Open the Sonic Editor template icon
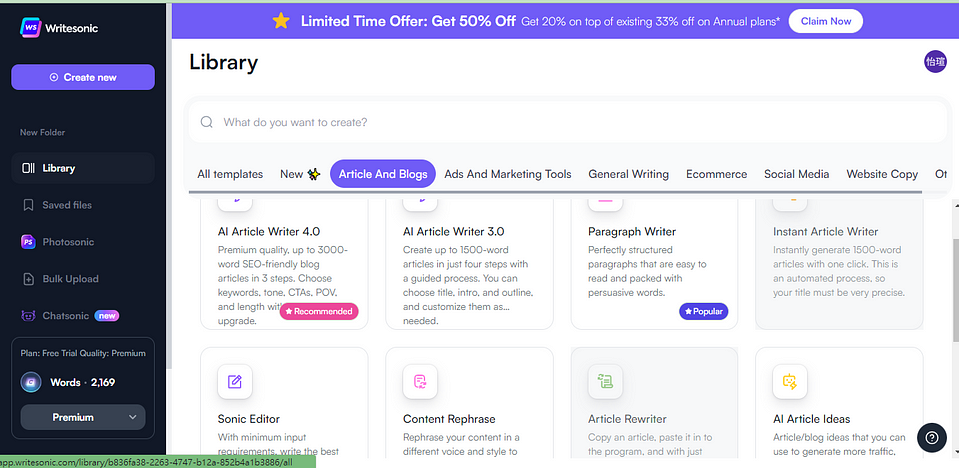 (x=235, y=381)
